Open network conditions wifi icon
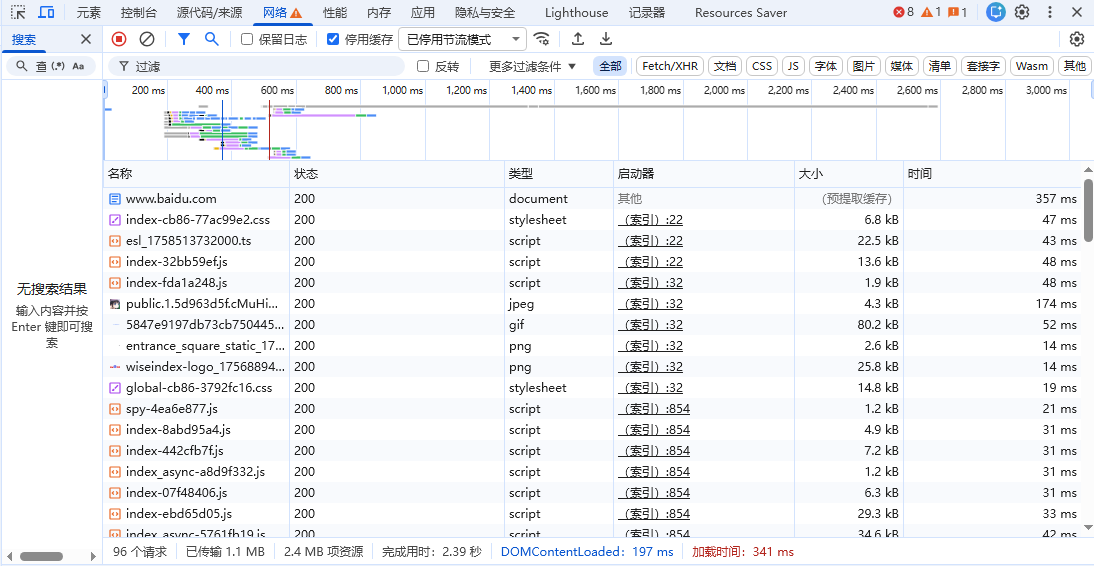 click(x=541, y=39)
